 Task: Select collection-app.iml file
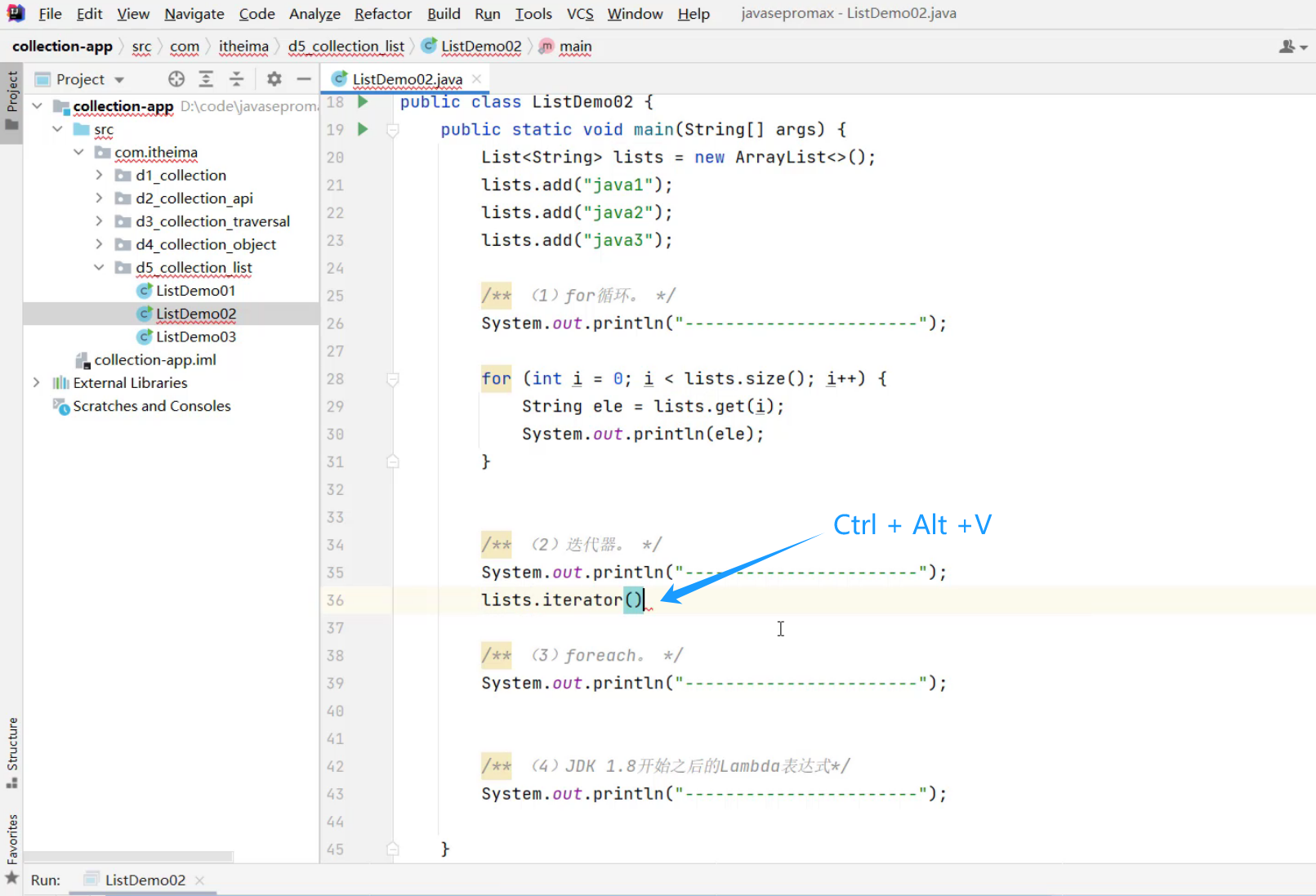(x=154, y=359)
